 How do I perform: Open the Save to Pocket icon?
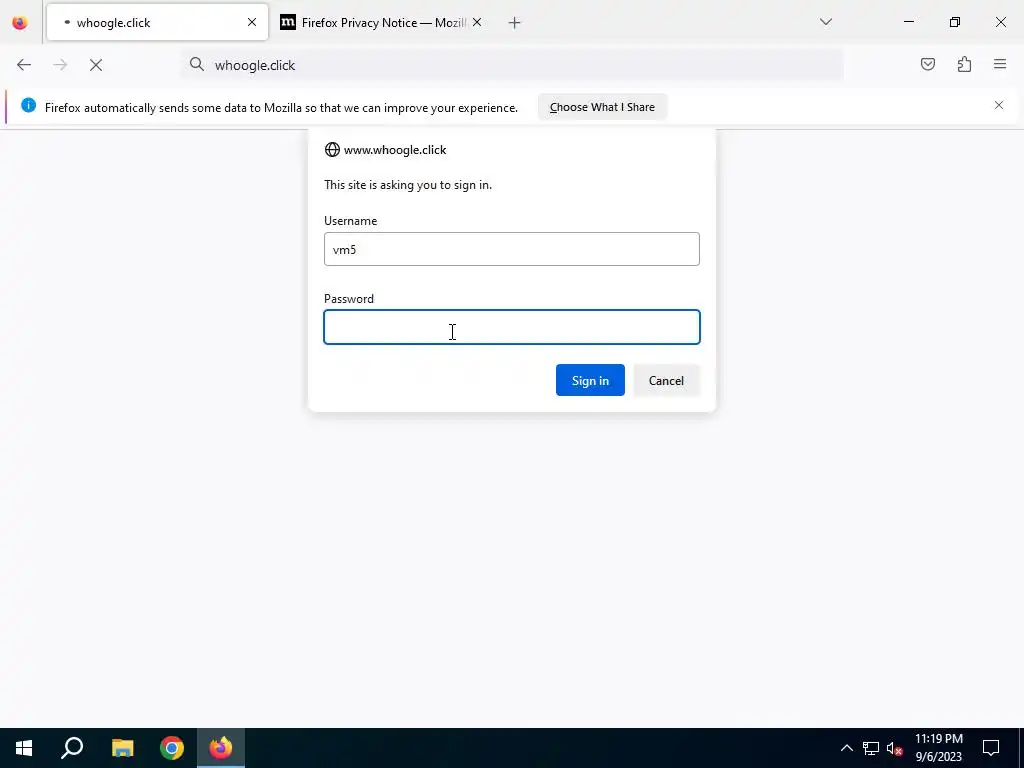(x=927, y=64)
